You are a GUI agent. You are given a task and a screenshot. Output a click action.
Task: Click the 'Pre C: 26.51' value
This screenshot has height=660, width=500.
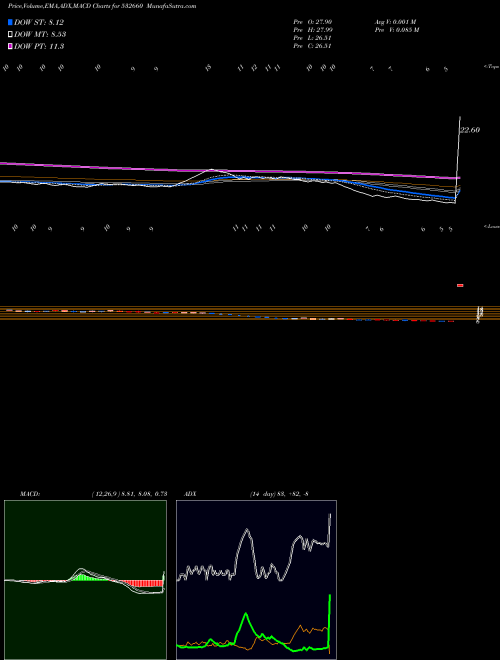coord(313,46)
